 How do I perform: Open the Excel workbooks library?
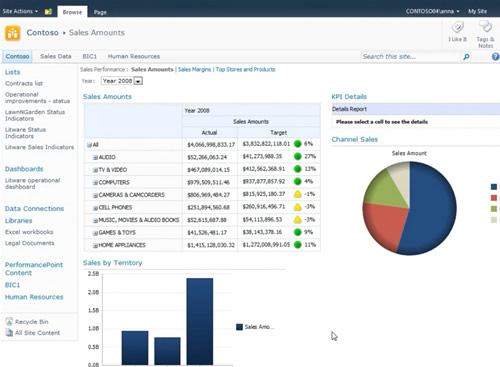coord(29,232)
